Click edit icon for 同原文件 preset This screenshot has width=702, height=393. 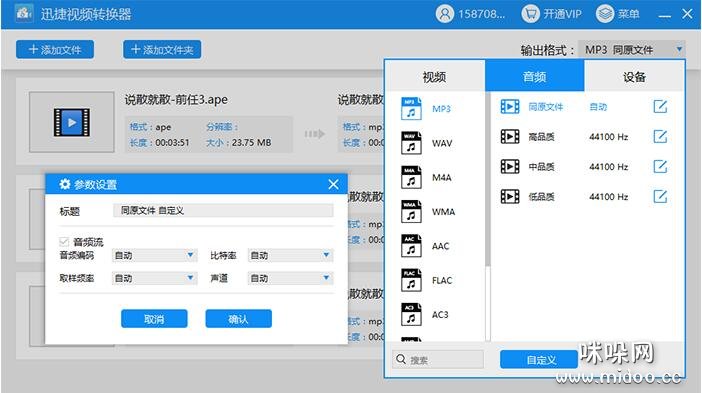(x=660, y=107)
